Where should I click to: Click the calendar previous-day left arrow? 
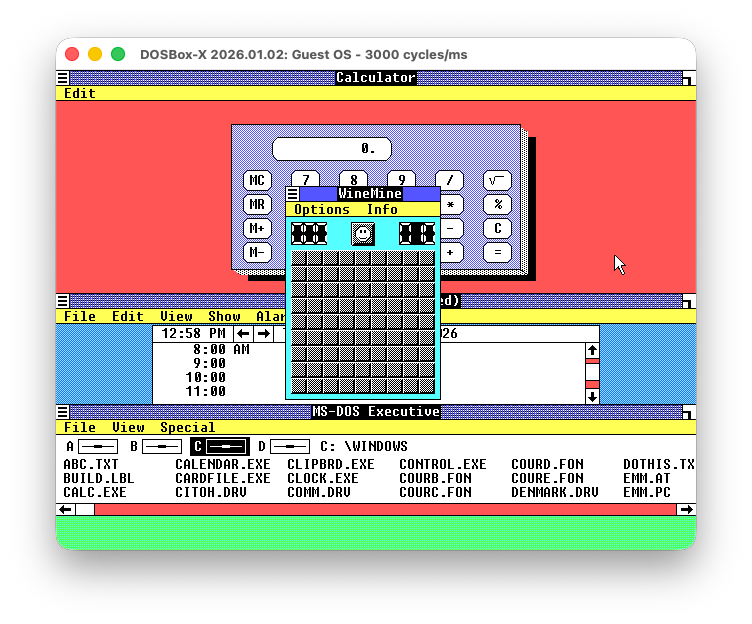point(243,334)
